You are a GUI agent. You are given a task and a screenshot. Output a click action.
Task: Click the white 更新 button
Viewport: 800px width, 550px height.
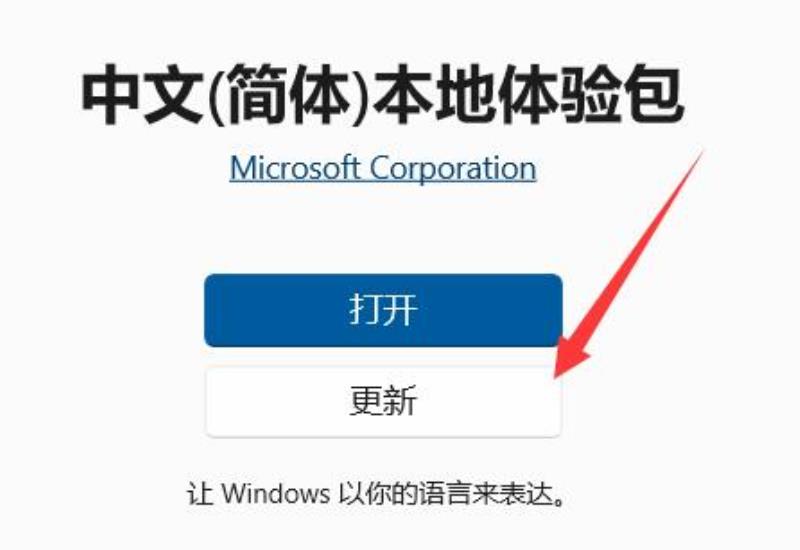click(x=383, y=401)
